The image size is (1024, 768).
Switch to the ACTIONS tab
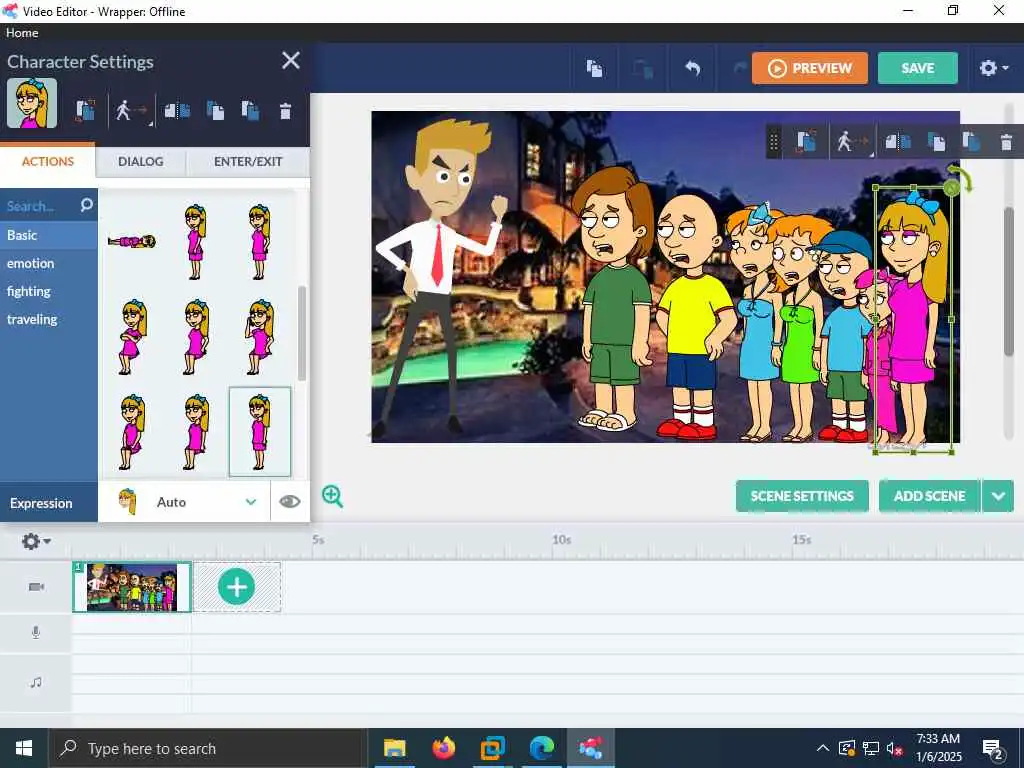[48, 161]
